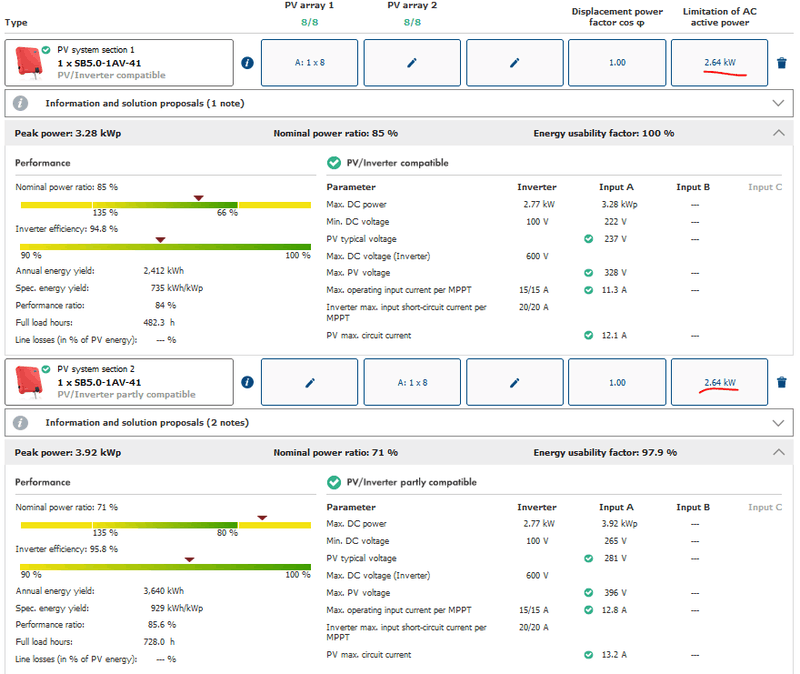Click the info icon for PV system section 2
800x674 pixels.
tap(247, 382)
